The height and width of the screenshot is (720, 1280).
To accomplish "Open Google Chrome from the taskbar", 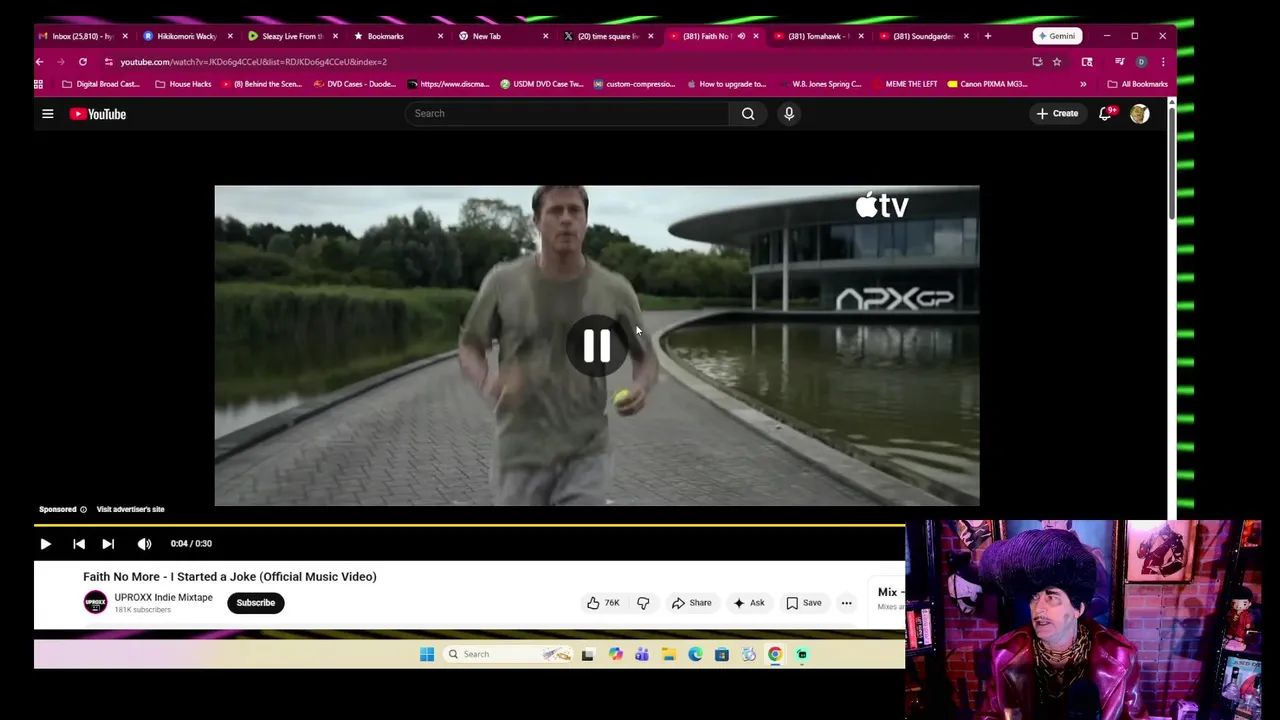I will (775, 655).
